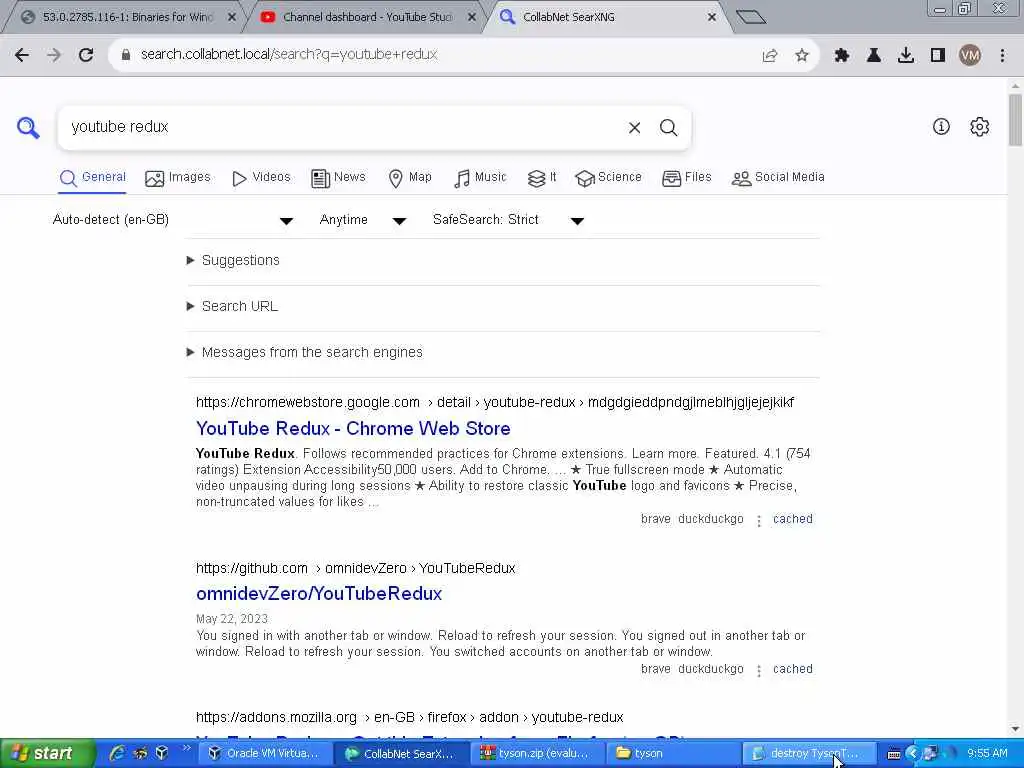Viewport: 1024px width, 768px height.
Task: Open options dots for omnidevZero result
Action: point(758,671)
